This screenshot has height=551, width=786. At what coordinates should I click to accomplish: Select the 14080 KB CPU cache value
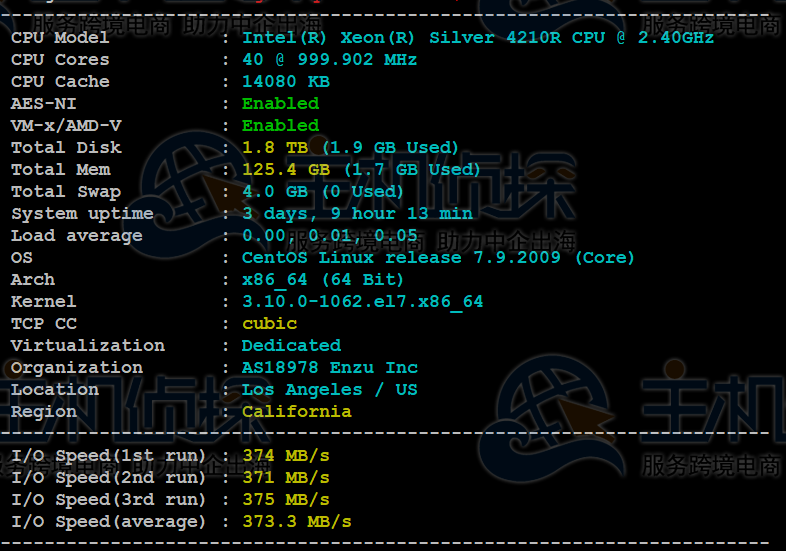pos(285,82)
